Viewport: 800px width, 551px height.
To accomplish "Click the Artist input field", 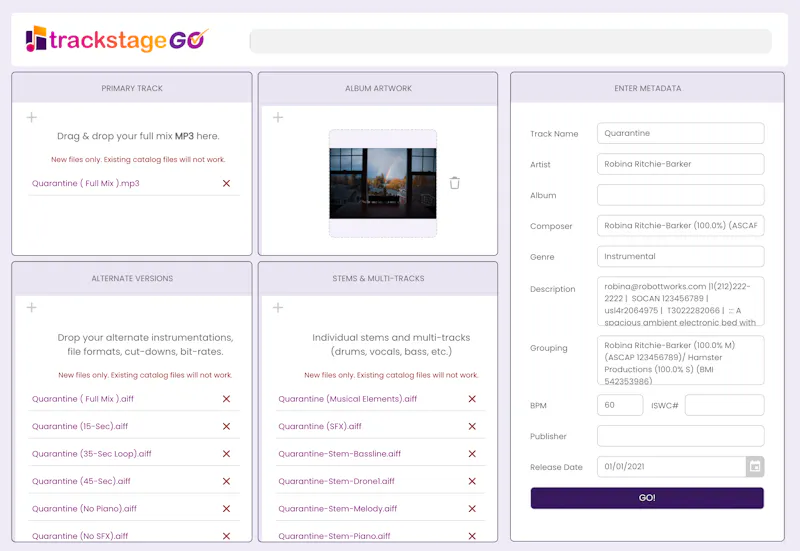I will tap(681, 164).
